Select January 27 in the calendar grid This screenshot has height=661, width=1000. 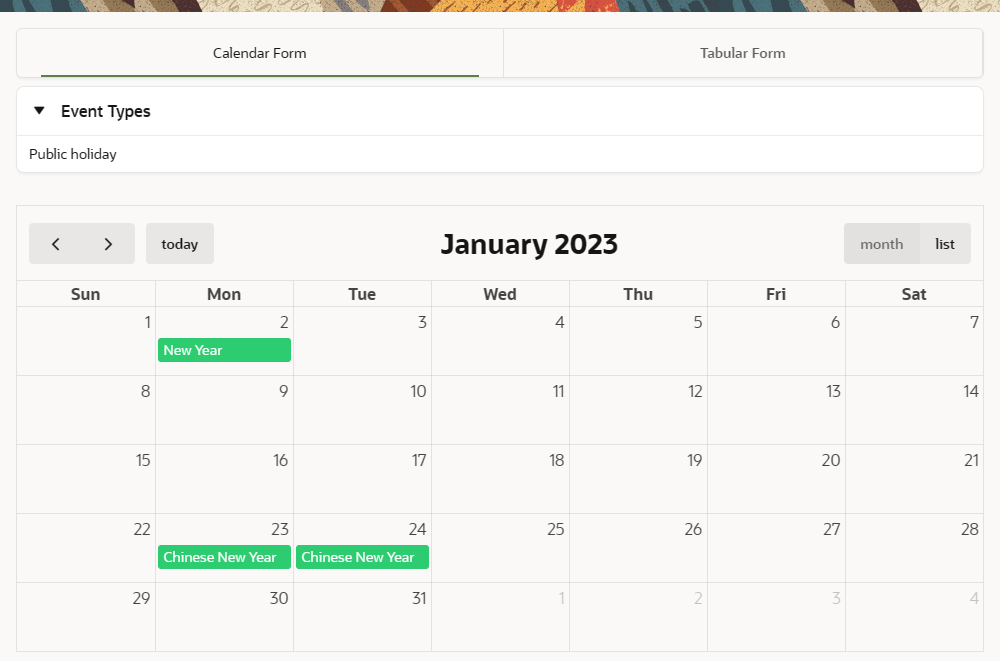[x=776, y=547]
